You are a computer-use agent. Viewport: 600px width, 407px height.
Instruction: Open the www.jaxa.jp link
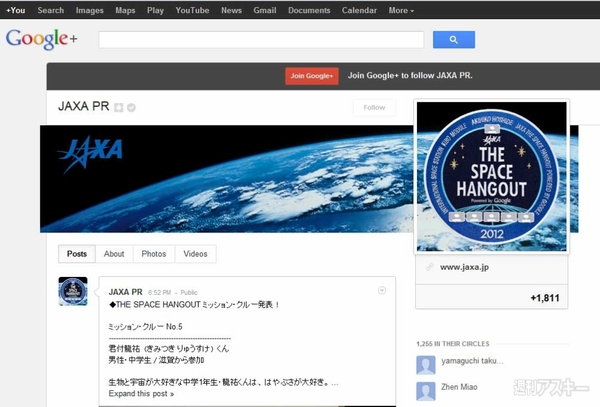point(464,267)
